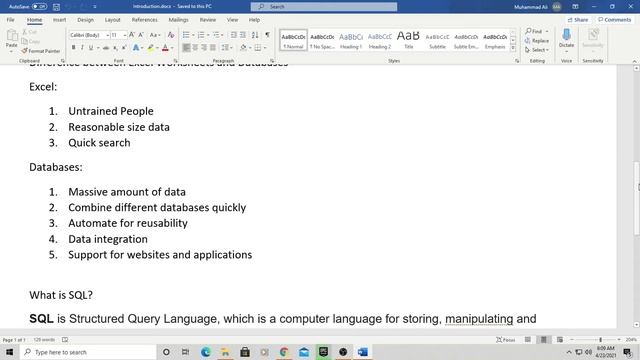Click the Windows taskbar search field
This screenshot has height=360, width=640.
(x=88, y=352)
